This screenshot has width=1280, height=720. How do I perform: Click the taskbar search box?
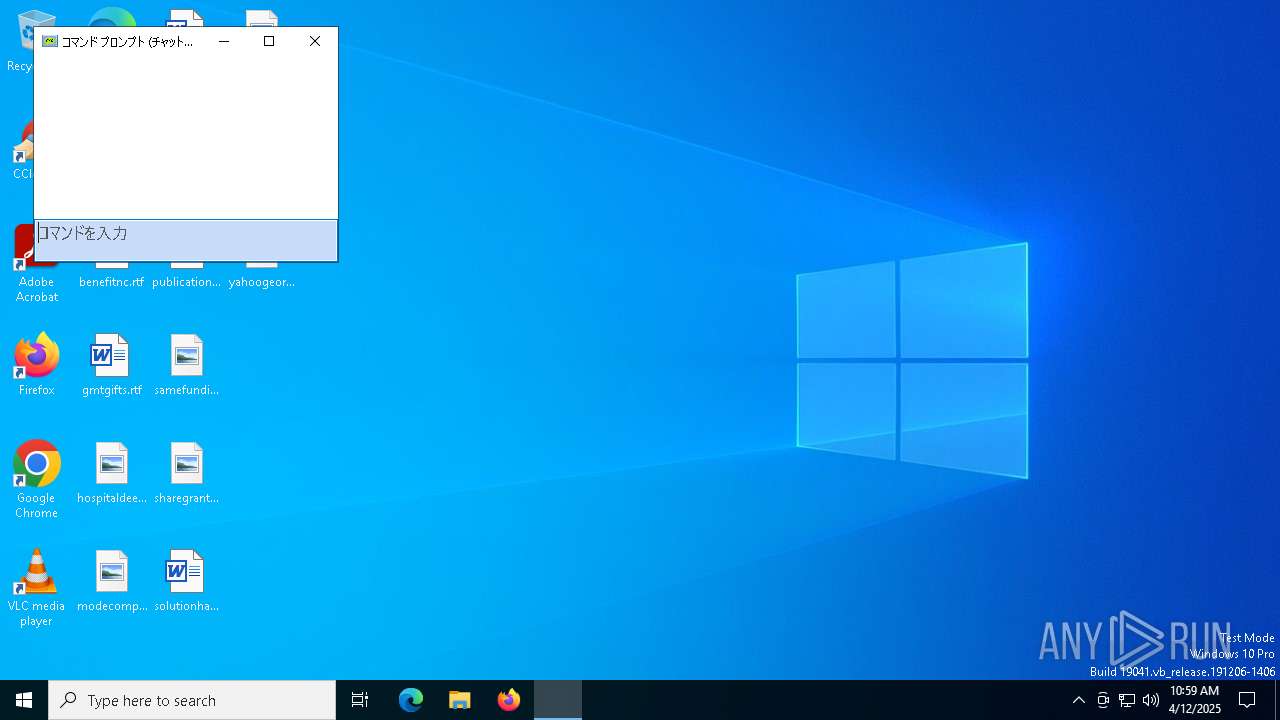[x=192, y=700]
